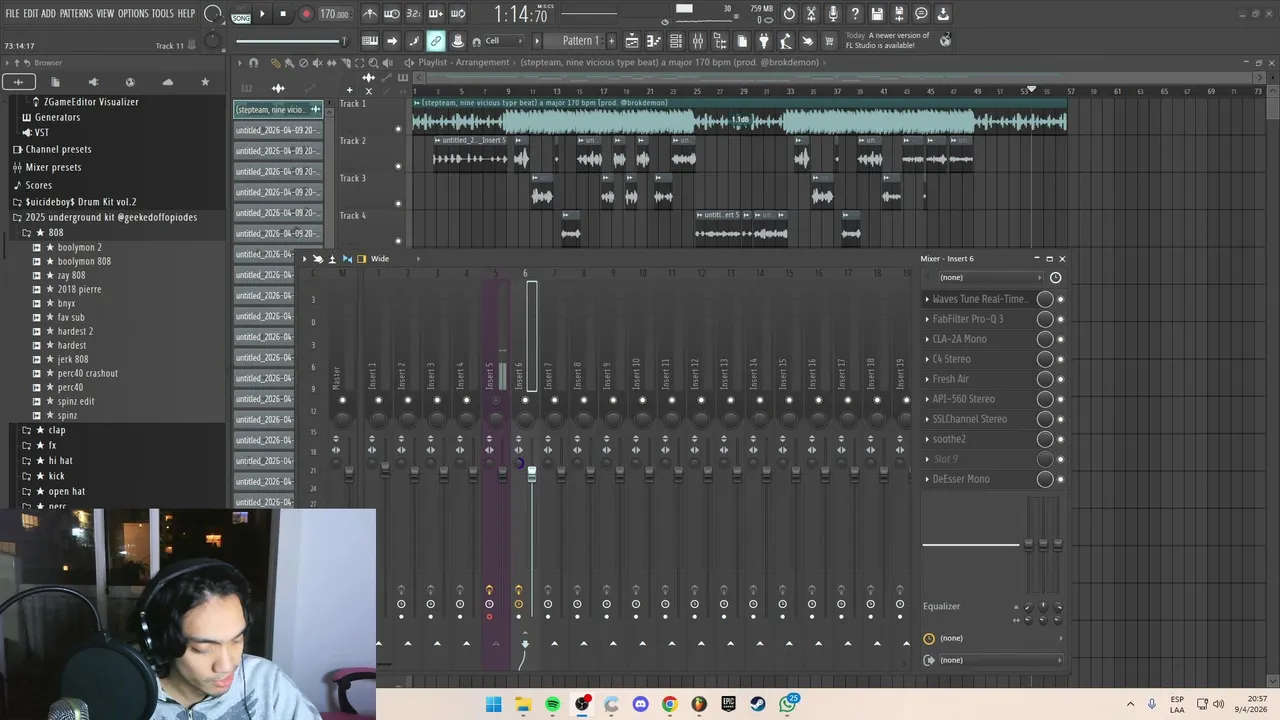Click the save project floppy icon
This screenshot has height=720, width=1280.
pos(877,14)
